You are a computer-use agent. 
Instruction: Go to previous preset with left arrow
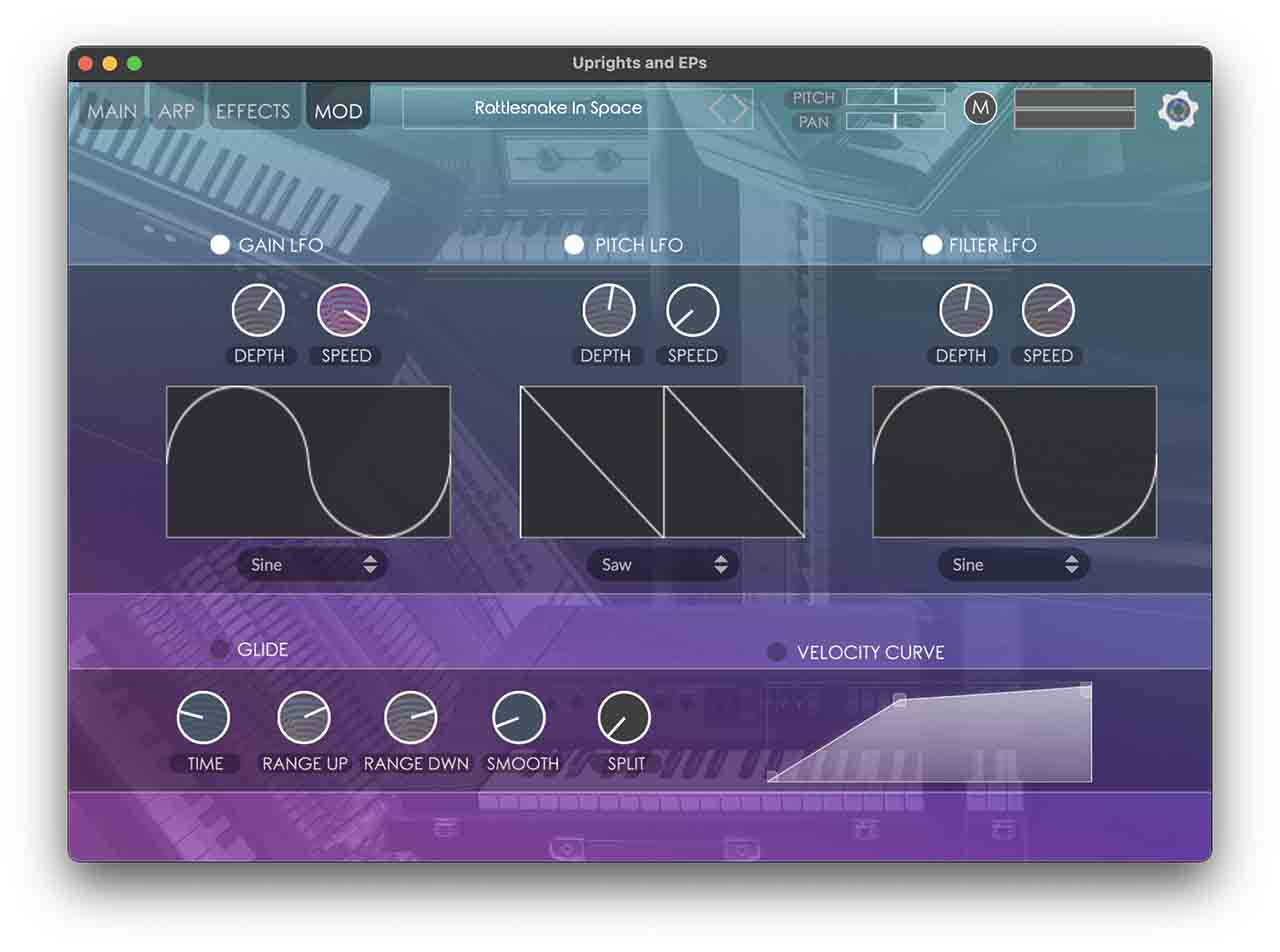coord(717,109)
